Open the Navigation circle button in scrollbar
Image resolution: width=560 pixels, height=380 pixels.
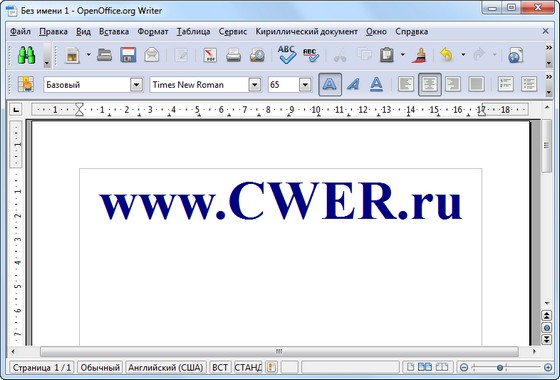pos(547,328)
